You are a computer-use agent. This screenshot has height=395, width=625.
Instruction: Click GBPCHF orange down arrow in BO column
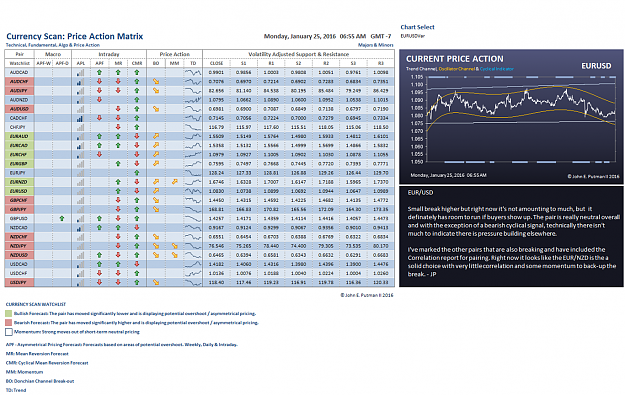pos(156,200)
